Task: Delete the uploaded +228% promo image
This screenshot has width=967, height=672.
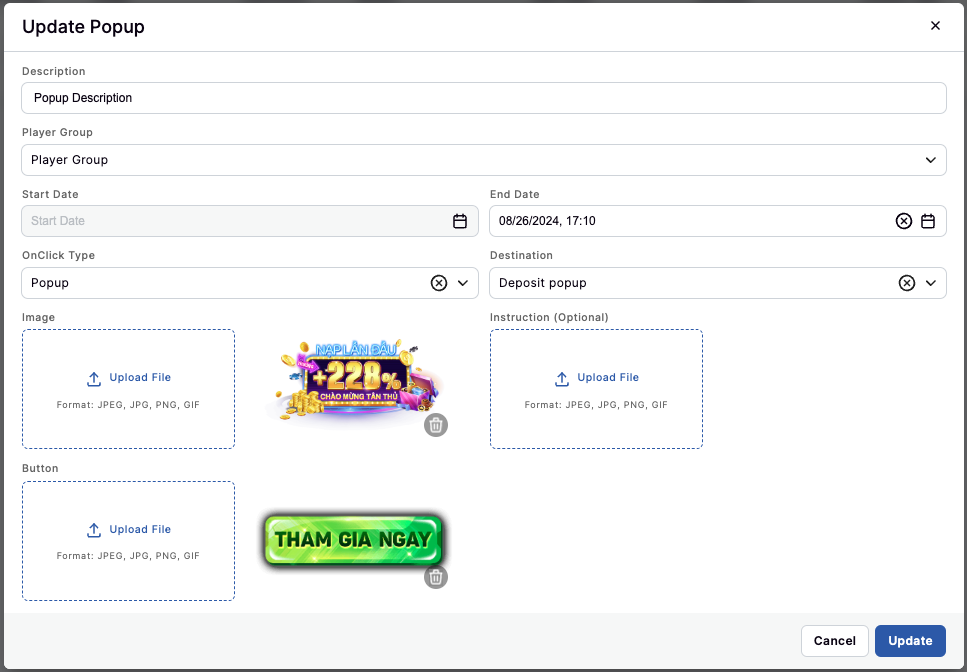Action: [435, 424]
